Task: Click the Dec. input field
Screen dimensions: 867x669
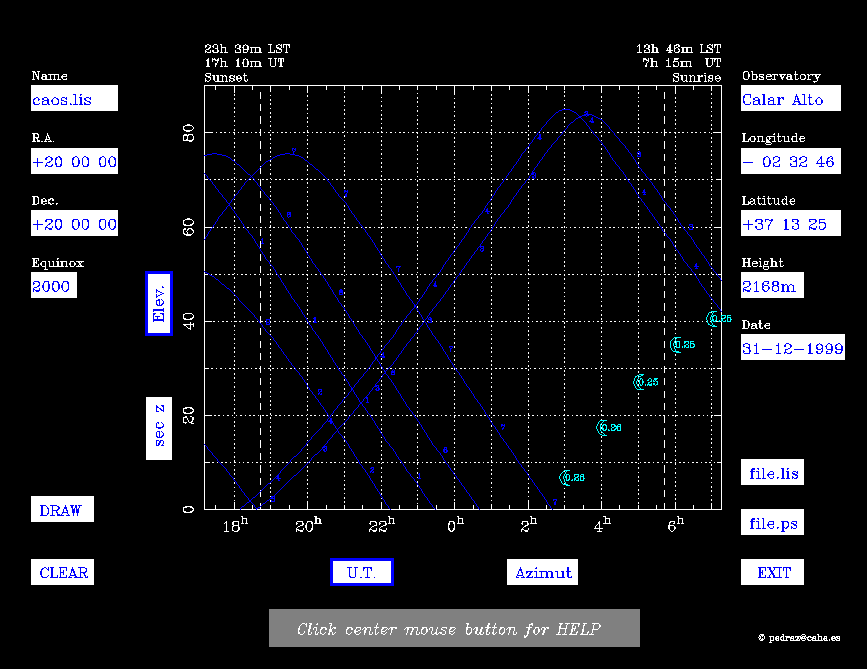Action: click(x=74, y=223)
